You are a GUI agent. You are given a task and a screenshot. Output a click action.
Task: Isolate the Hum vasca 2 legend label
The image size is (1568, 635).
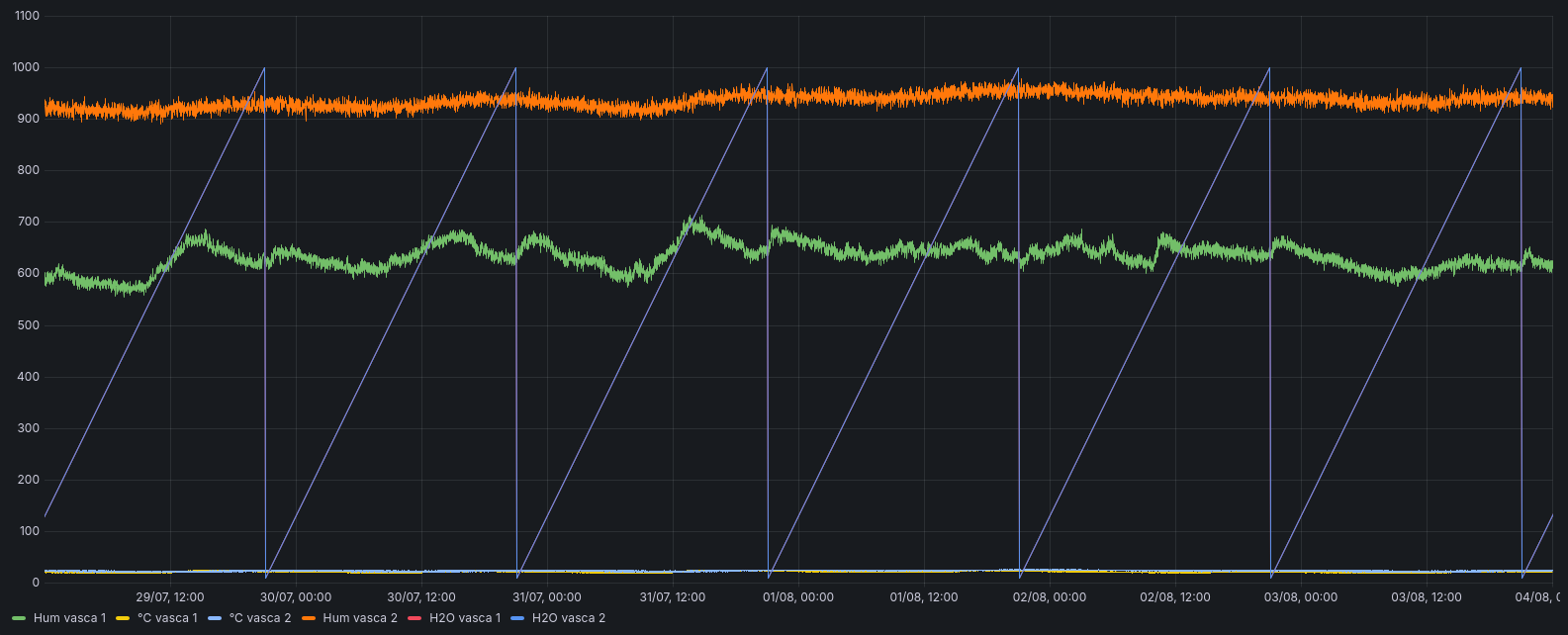[360, 618]
